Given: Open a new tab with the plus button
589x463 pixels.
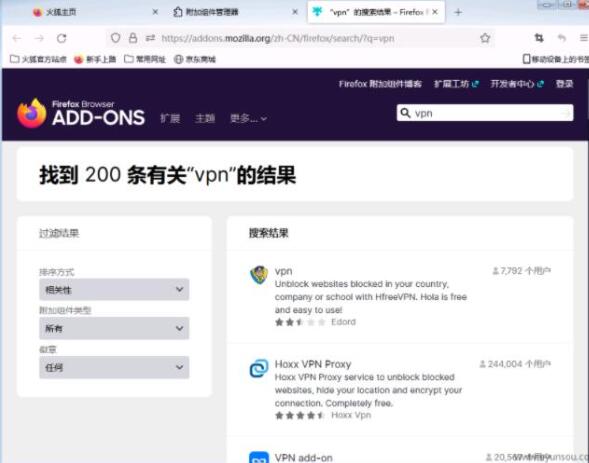Looking at the screenshot, I should tap(458, 12).
